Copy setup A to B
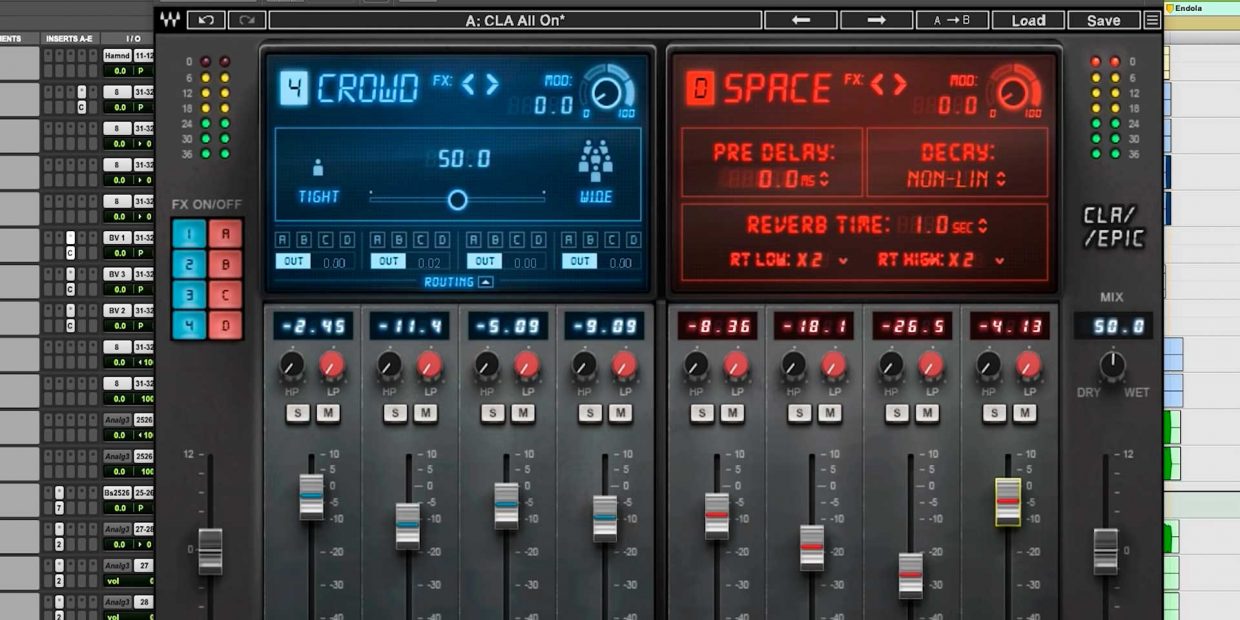Viewport: 1240px width, 620px height. [952, 20]
